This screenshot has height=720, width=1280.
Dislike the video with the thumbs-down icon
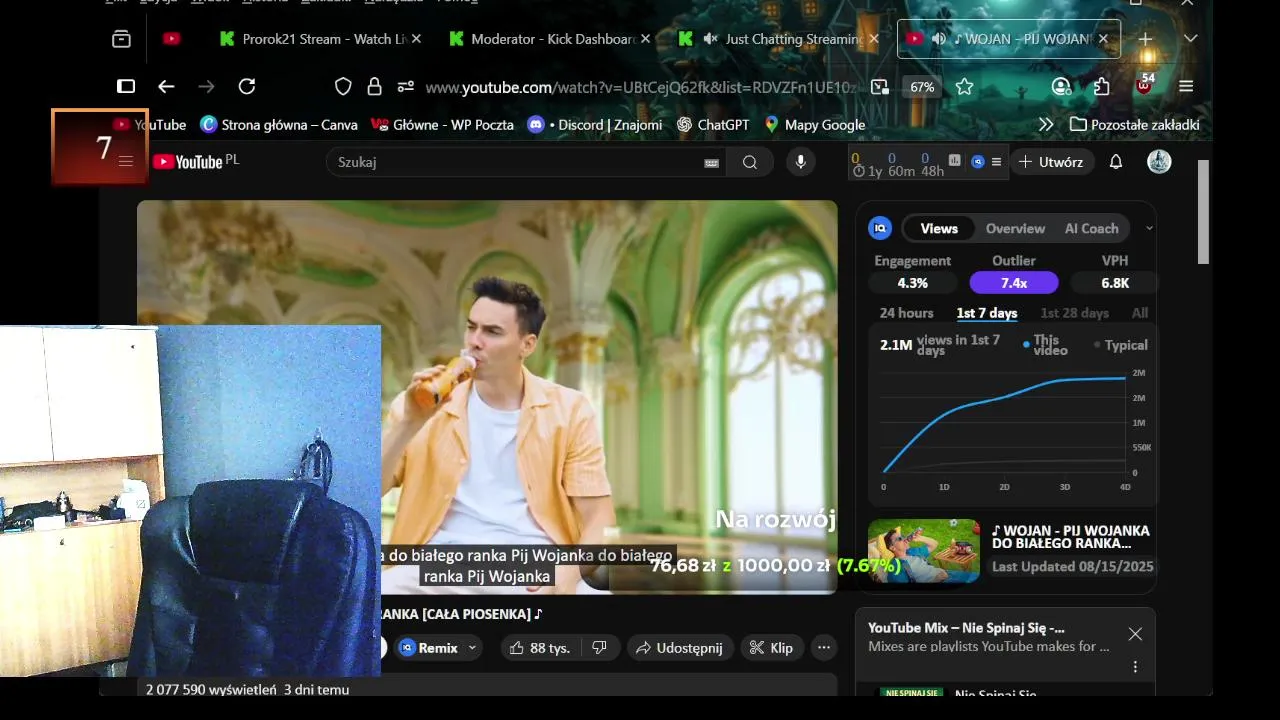point(599,648)
